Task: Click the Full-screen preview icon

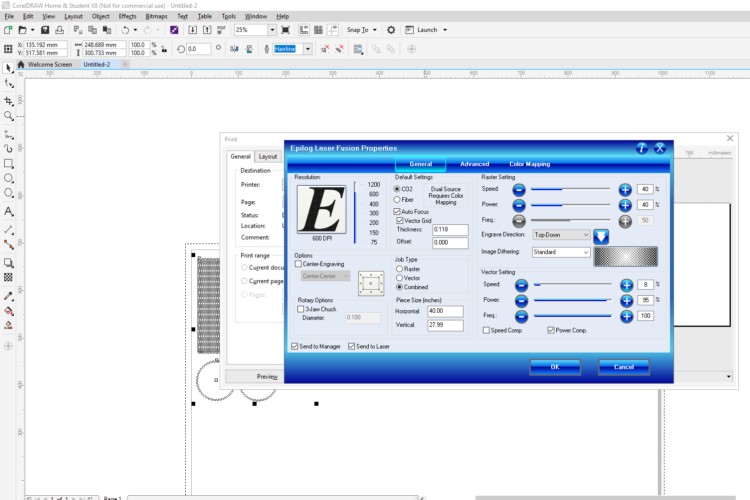Action: pos(286,30)
